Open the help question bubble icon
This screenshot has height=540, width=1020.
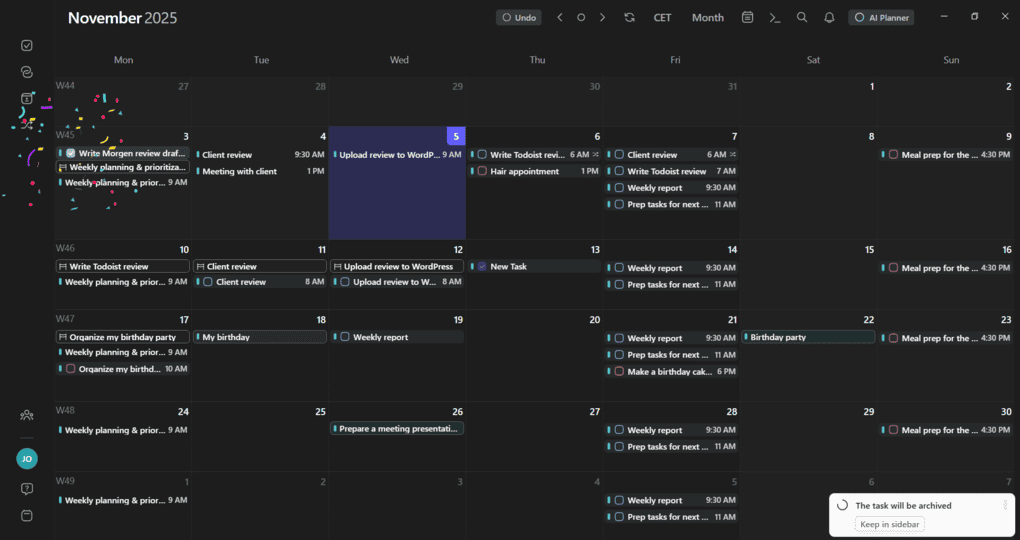27,489
